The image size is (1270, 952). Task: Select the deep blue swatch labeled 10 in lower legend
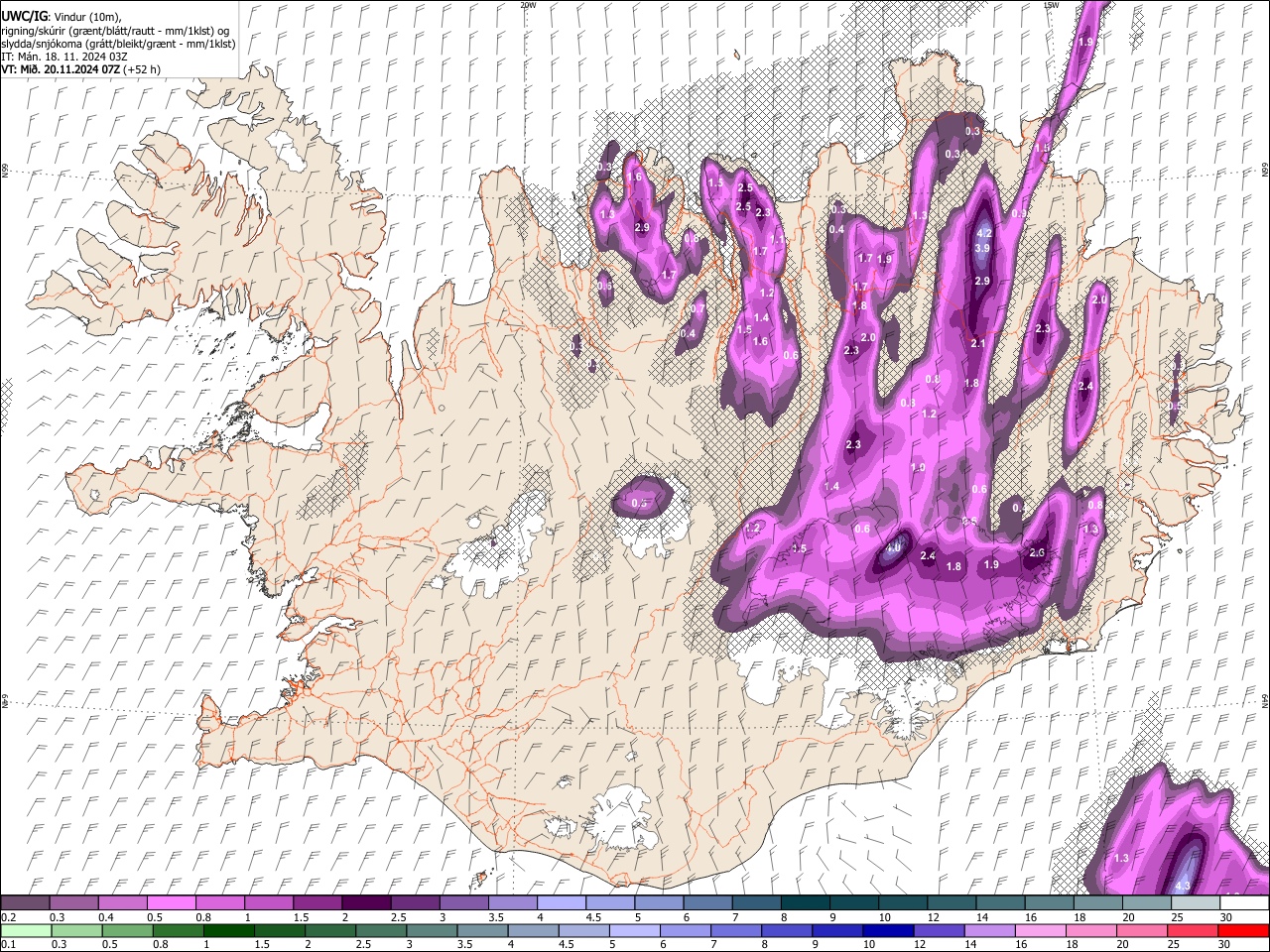[x=887, y=930]
